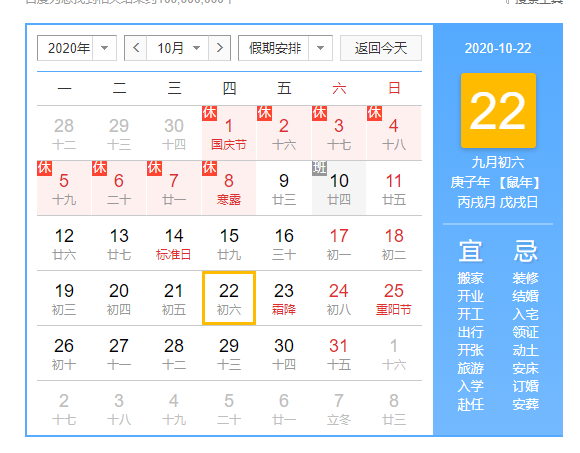Select October 25 重阳节
This screenshot has height=453, width=580.
[x=394, y=298]
